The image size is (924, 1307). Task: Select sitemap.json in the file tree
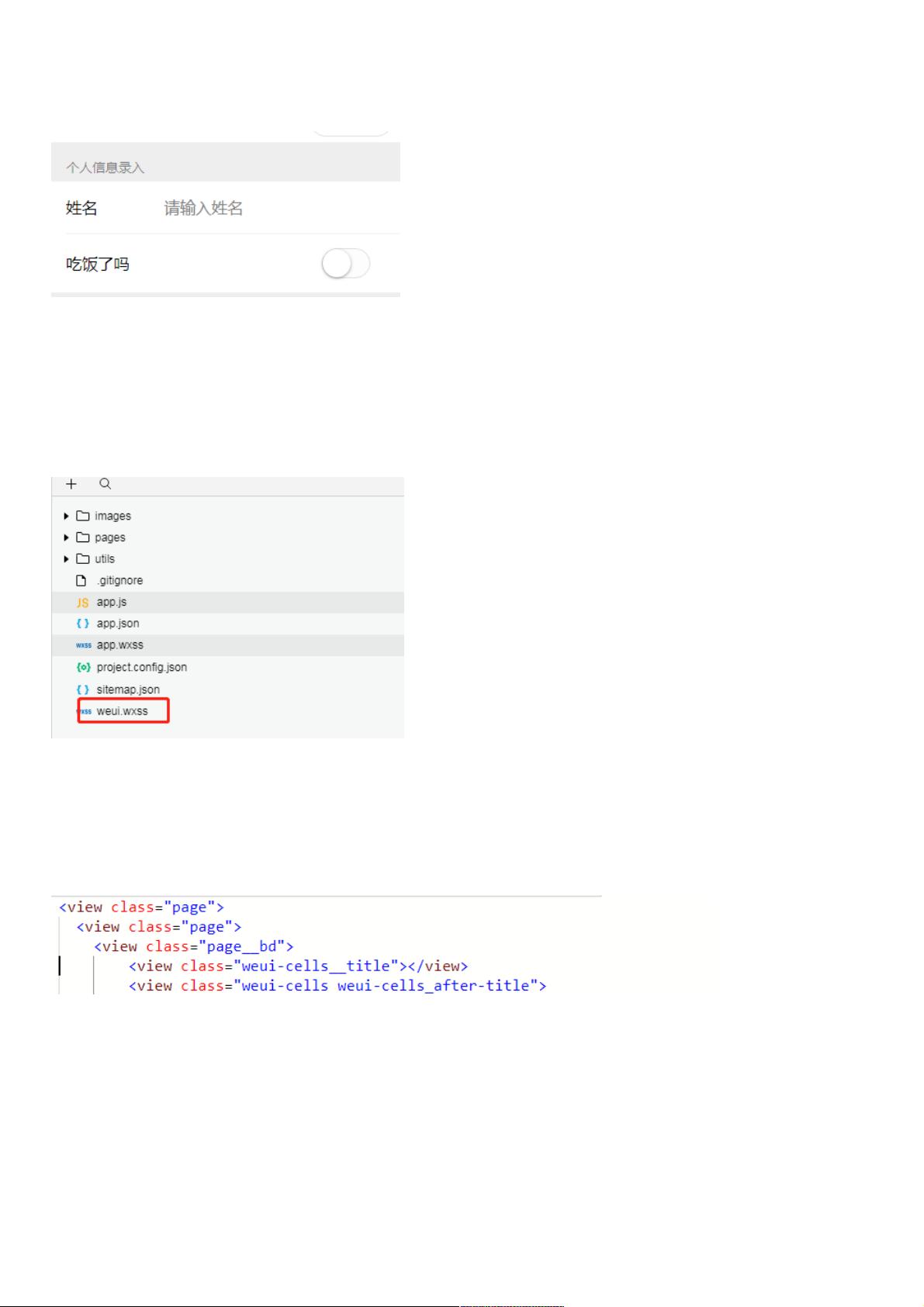pos(128,690)
